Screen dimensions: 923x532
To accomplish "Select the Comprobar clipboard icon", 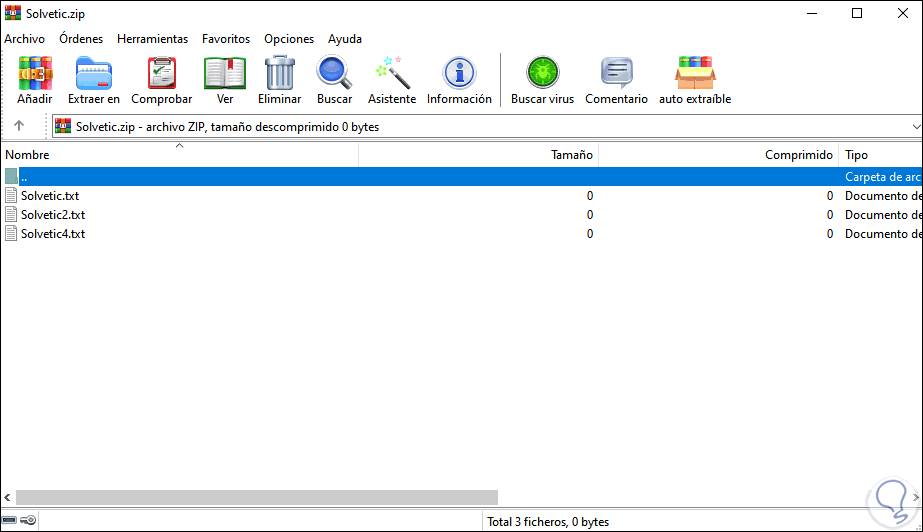I will pyautogui.click(x=161, y=73).
